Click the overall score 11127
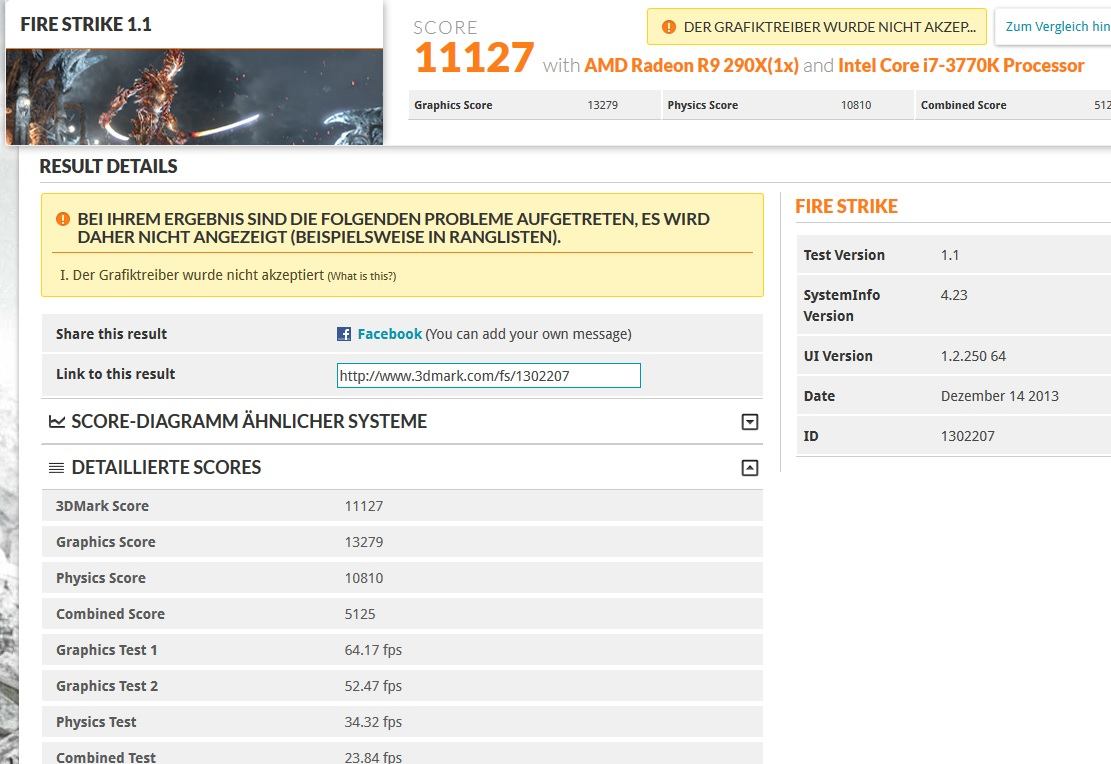This screenshot has height=764, width=1111. click(474, 57)
